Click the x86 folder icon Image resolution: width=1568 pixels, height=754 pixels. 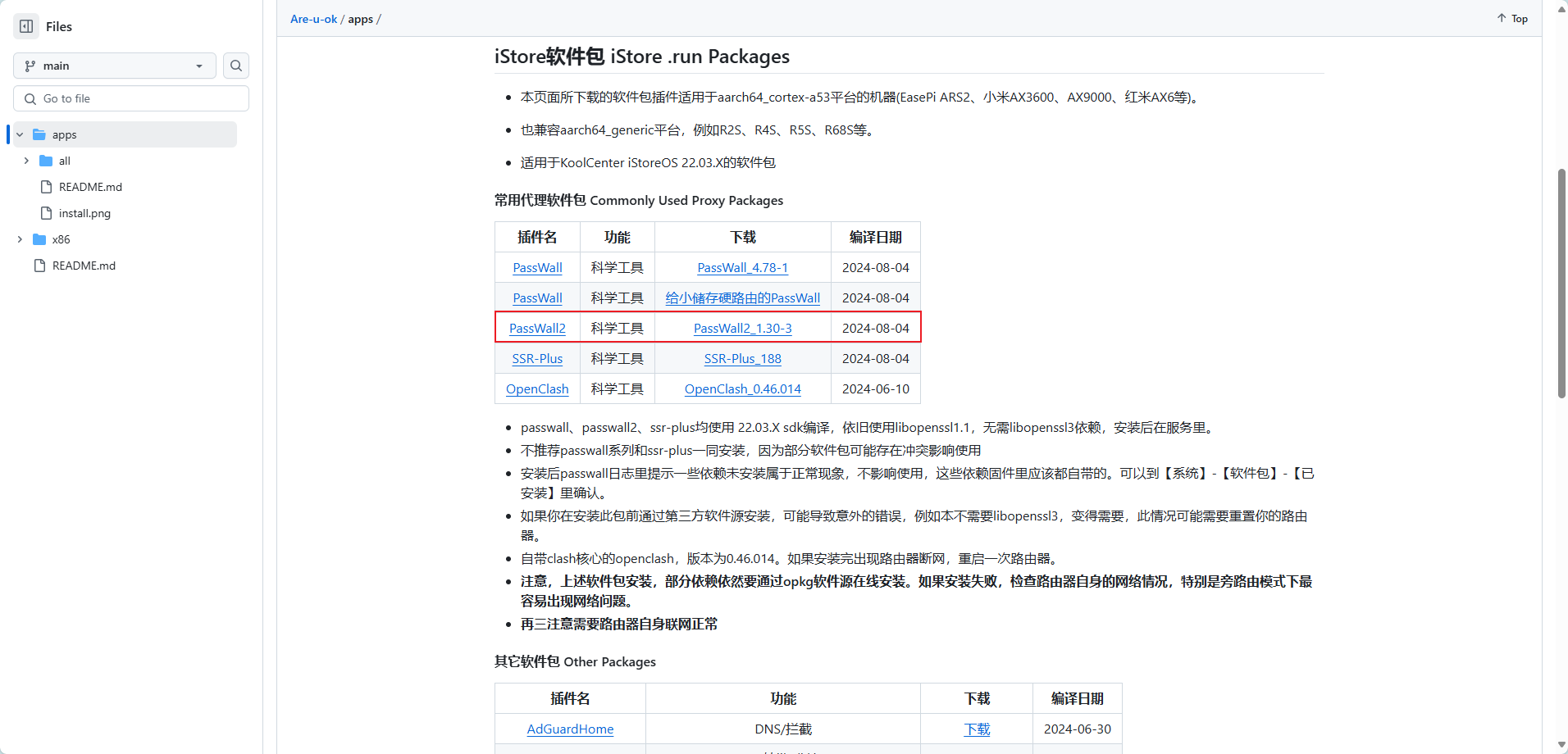(x=39, y=239)
